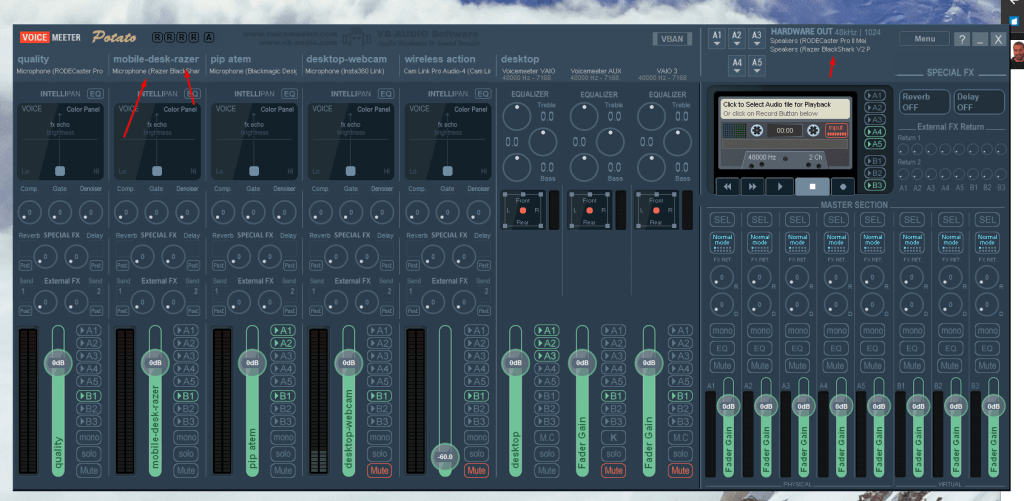Click SEL on master bus A1
This screenshot has width=1024, height=501.
click(722, 219)
